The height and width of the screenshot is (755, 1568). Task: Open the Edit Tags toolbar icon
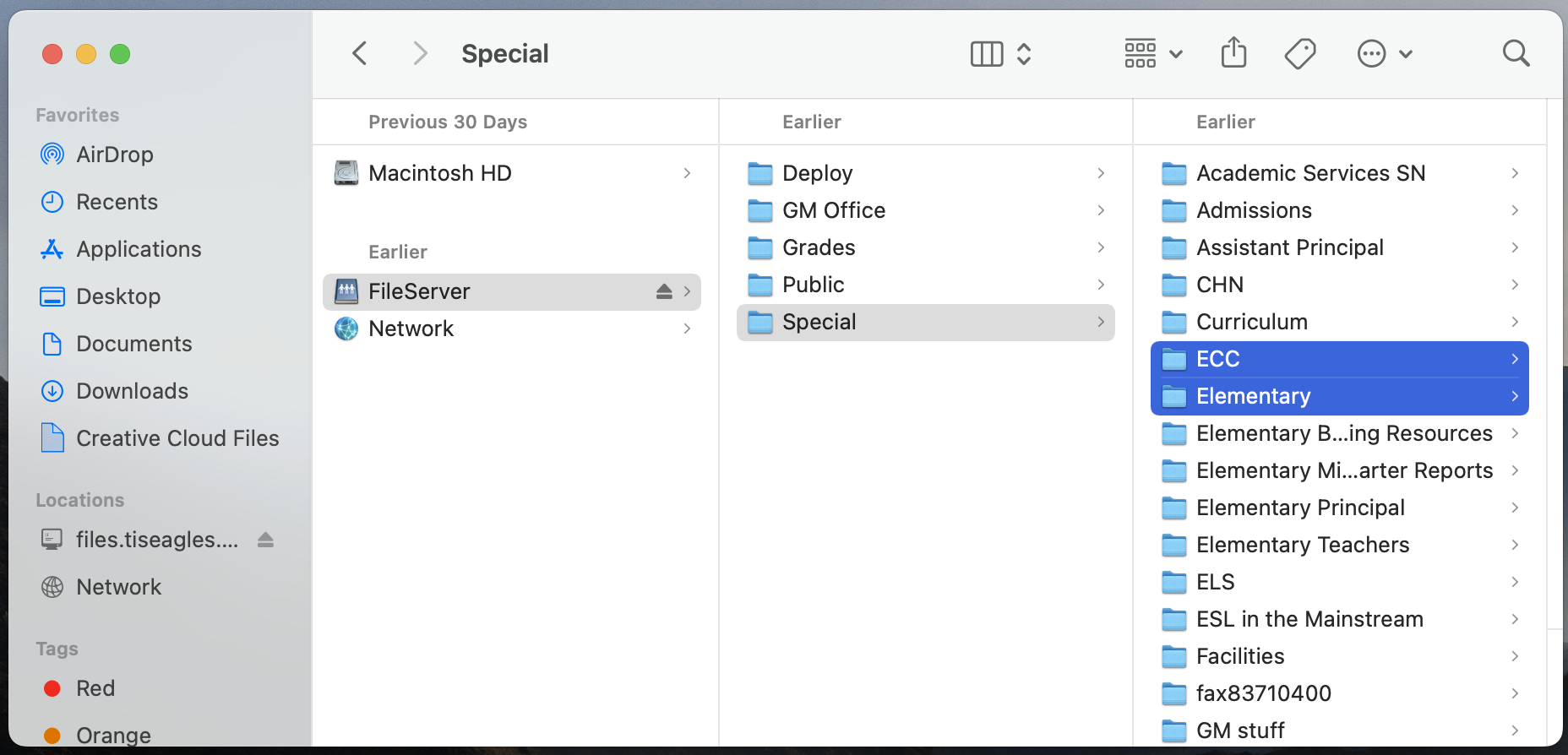tap(1299, 54)
